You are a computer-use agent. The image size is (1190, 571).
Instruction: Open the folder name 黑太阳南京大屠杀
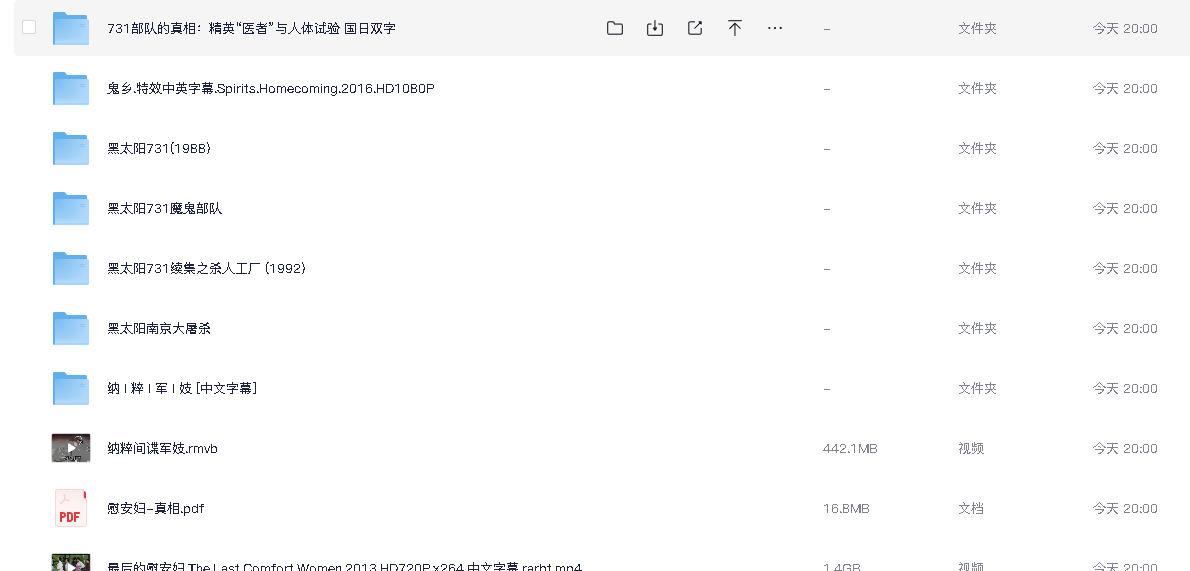point(159,328)
